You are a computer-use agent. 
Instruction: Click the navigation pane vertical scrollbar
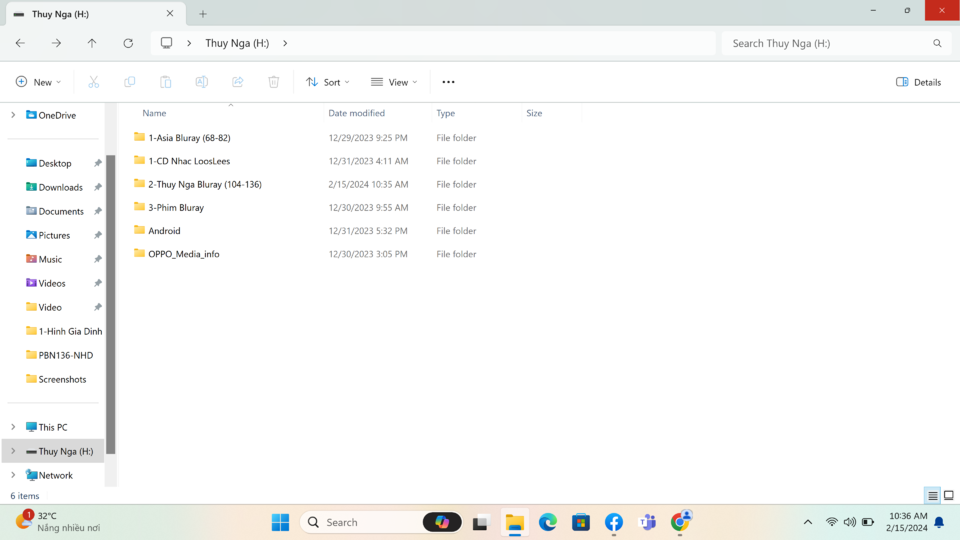(111, 303)
